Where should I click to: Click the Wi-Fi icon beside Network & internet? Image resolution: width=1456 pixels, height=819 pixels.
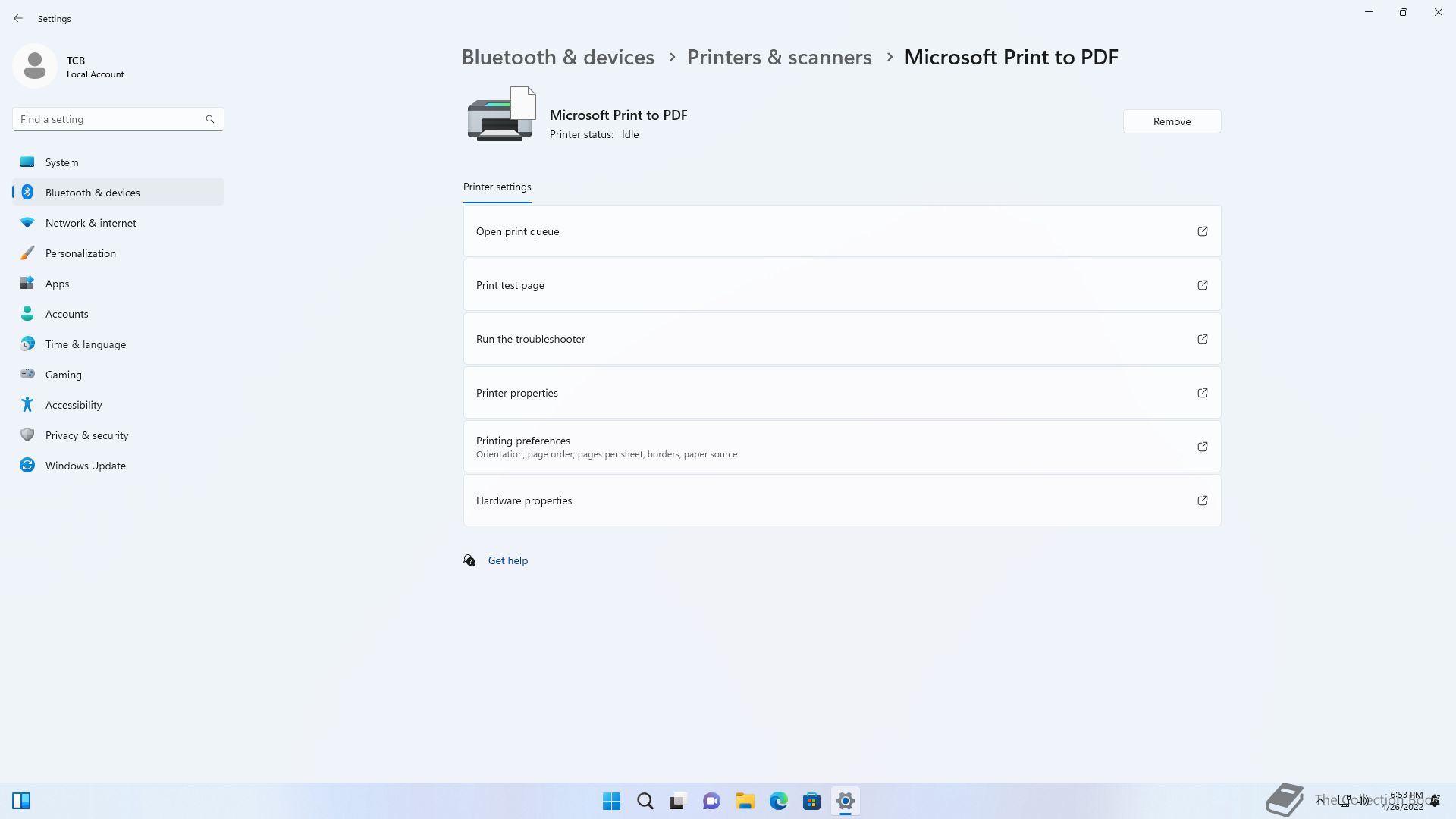[x=27, y=222]
